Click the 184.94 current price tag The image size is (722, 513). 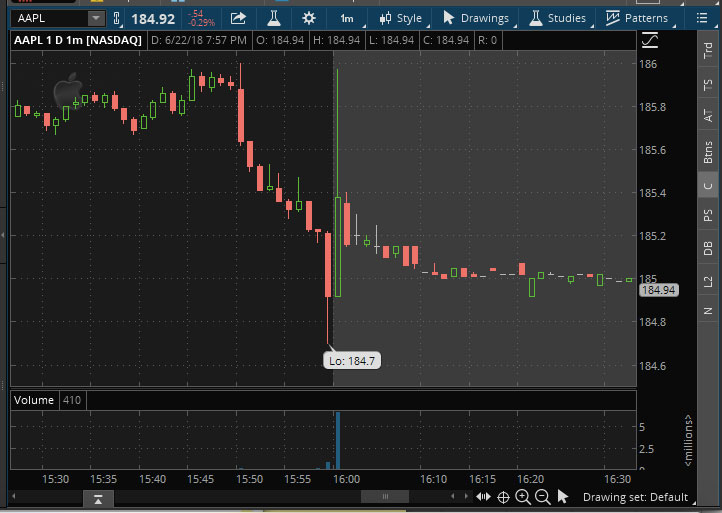pyautogui.click(x=658, y=290)
